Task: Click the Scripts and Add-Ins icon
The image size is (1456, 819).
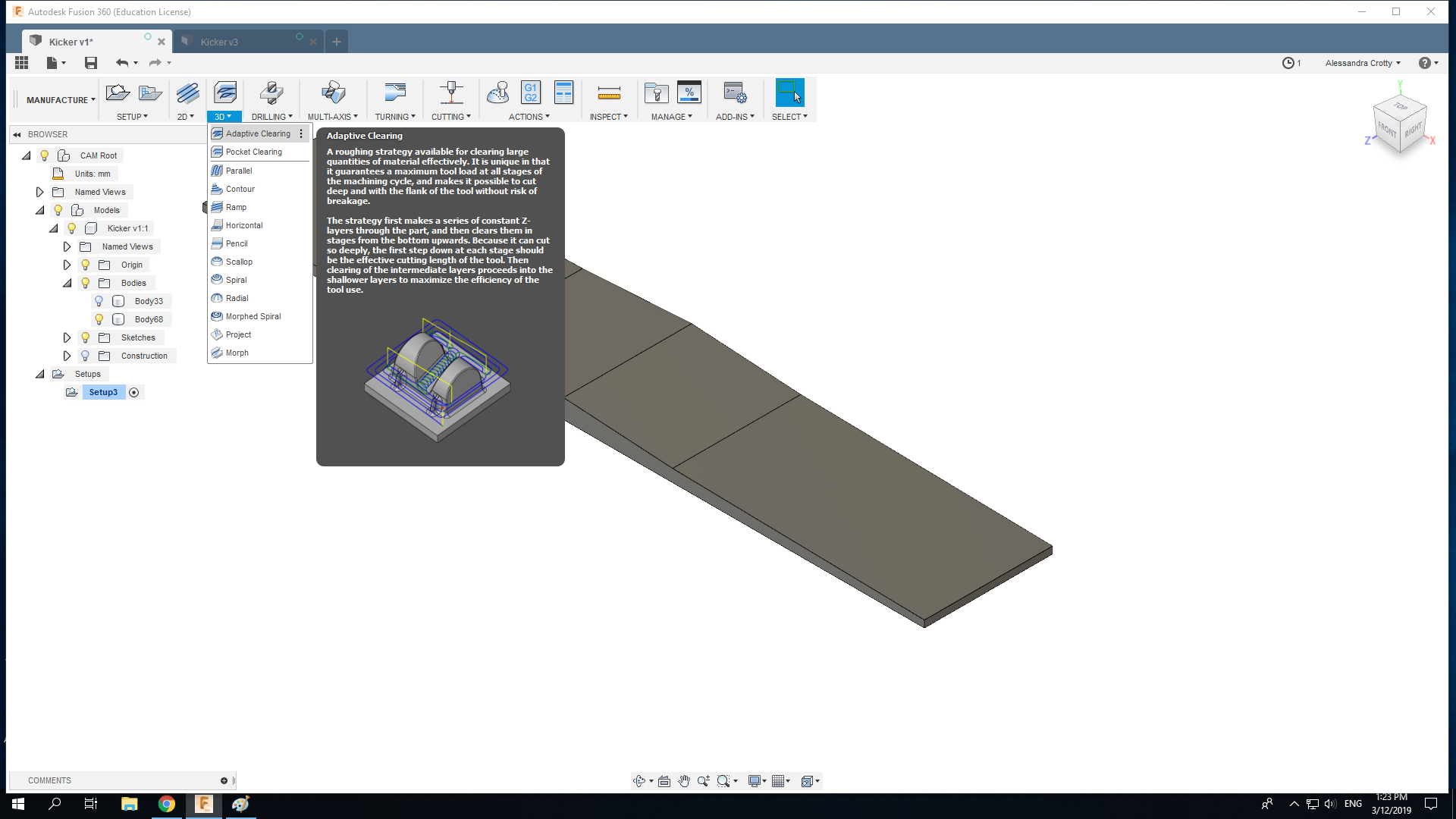Action: click(x=735, y=93)
